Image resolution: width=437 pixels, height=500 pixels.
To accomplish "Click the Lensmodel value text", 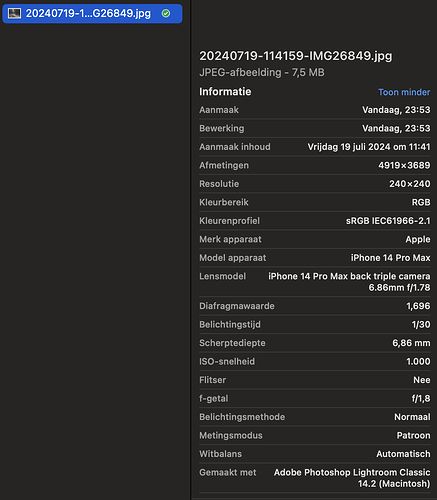I will click(x=349, y=282).
